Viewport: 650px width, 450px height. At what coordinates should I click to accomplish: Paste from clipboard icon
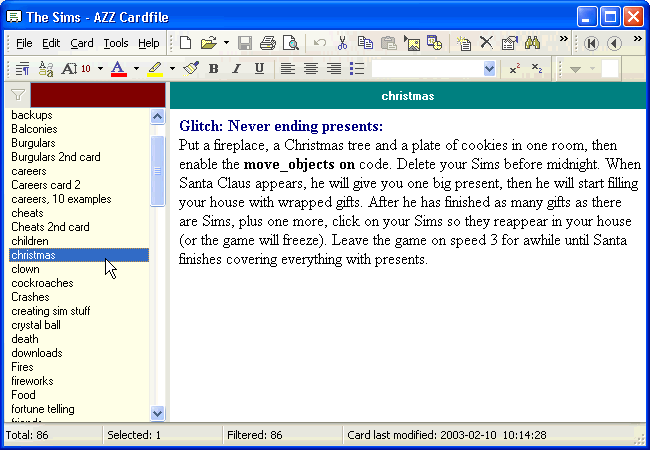pos(388,43)
